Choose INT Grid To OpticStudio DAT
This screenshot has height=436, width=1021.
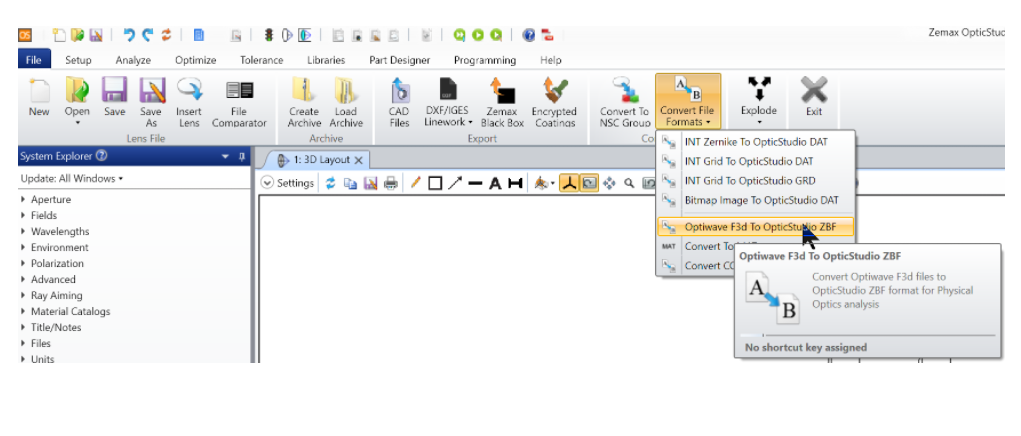(x=755, y=161)
